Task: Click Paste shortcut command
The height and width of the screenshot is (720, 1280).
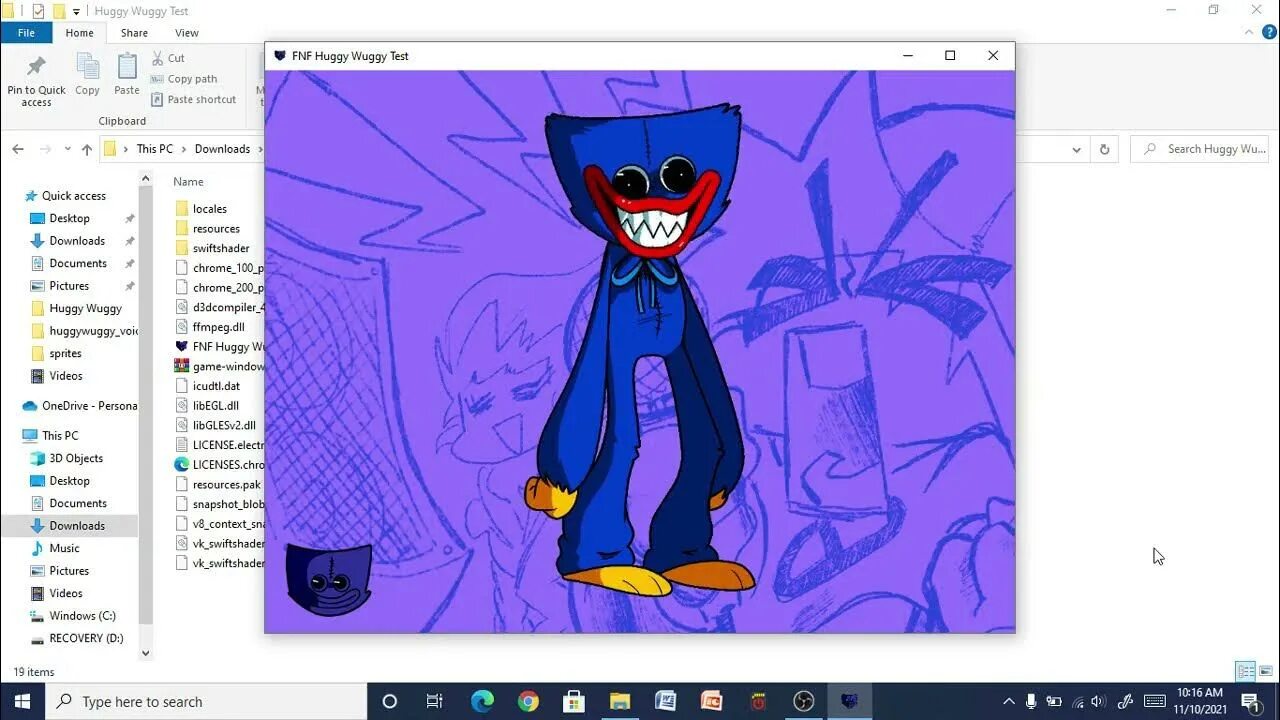Action: (x=194, y=99)
